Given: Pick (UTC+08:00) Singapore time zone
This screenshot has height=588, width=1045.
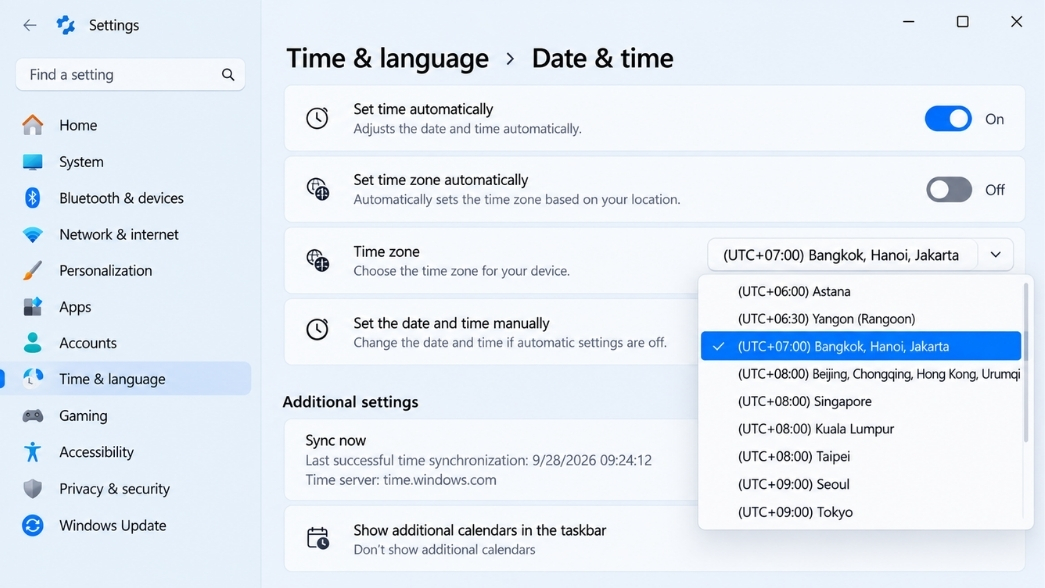Looking at the screenshot, I should (x=860, y=401).
